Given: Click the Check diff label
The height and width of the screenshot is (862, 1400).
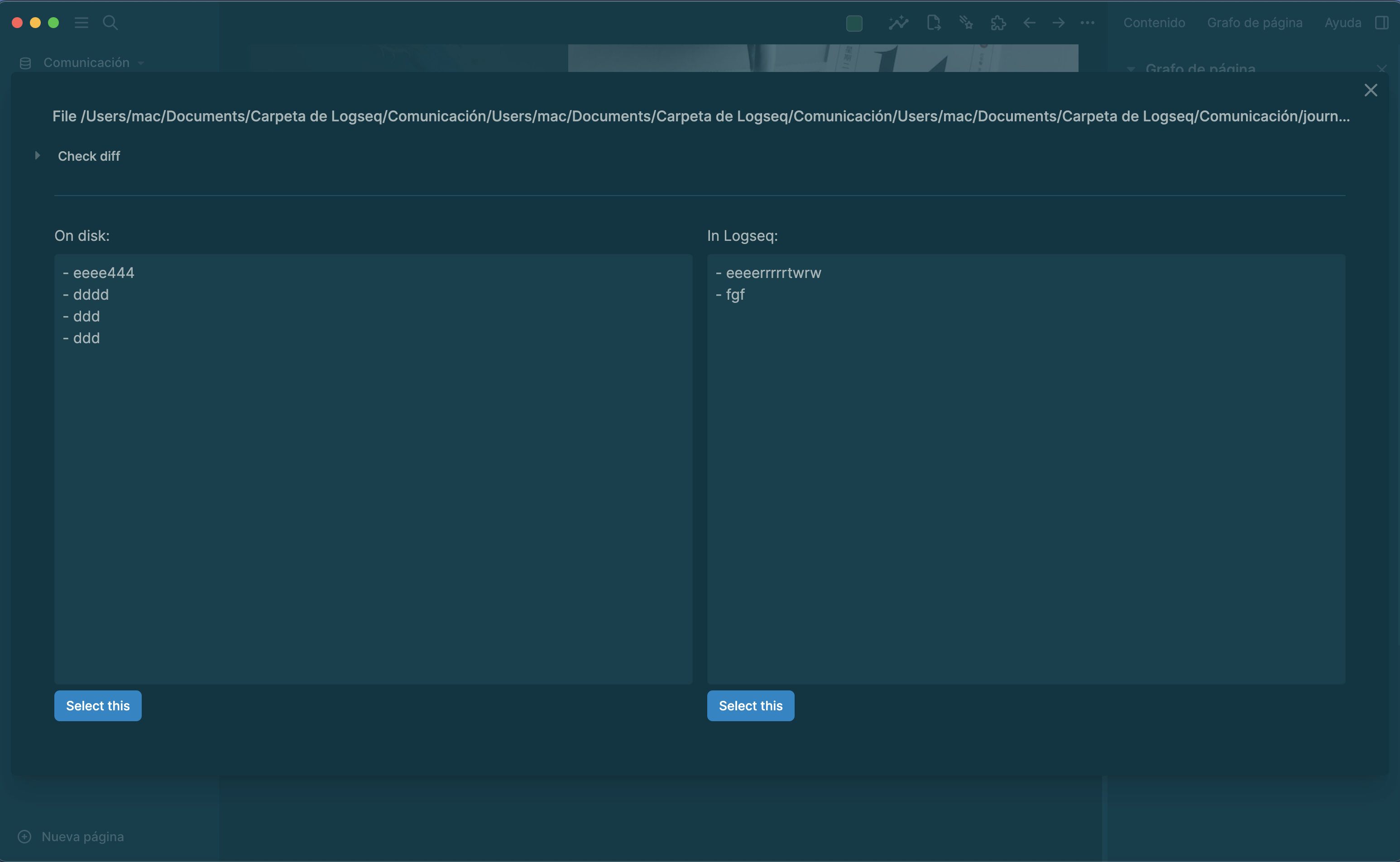Looking at the screenshot, I should pos(89,156).
